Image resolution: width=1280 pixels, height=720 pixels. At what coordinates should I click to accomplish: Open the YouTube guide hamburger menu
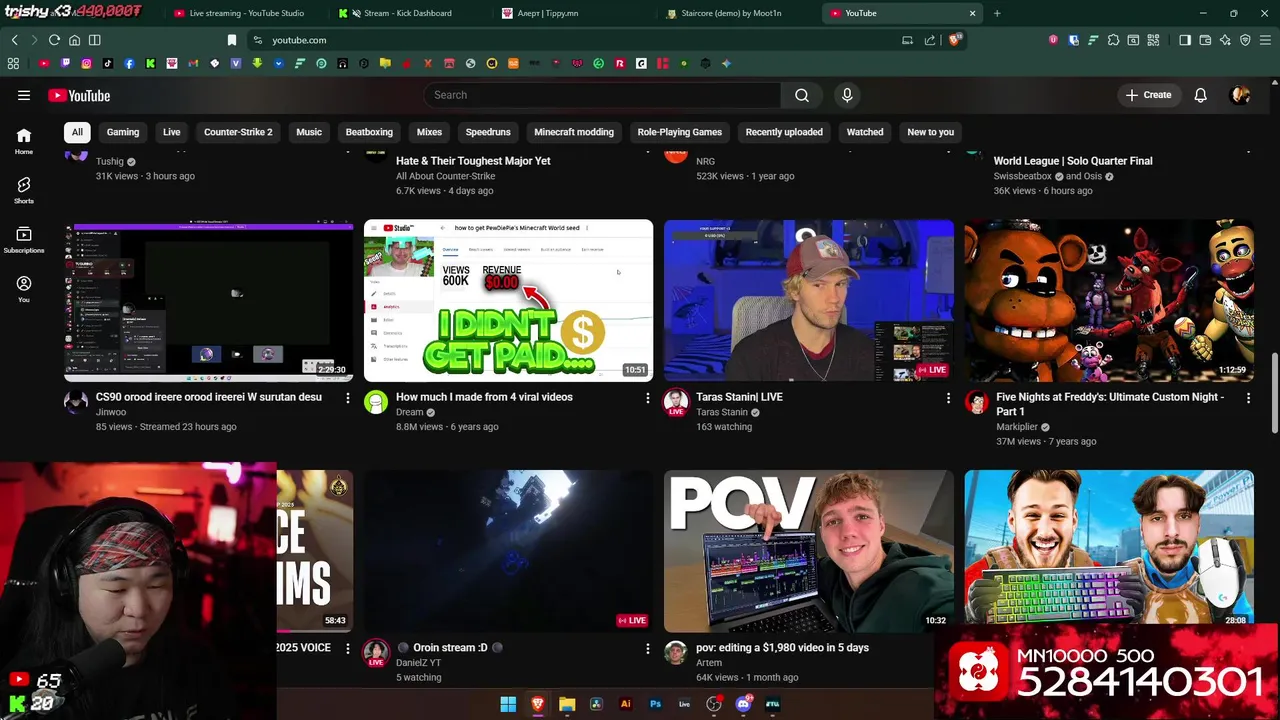click(24, 95)
